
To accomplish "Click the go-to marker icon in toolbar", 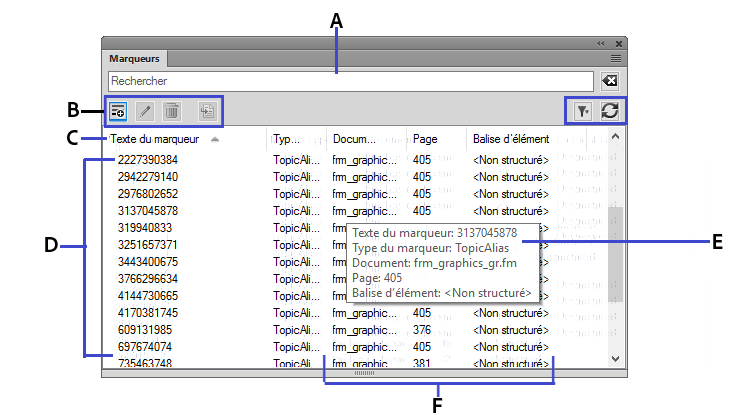I will 207,111.
